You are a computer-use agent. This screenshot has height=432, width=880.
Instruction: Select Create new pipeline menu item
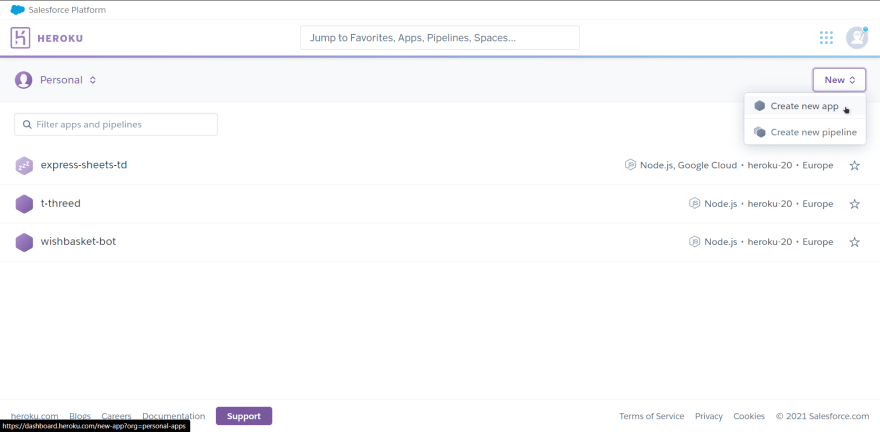805,132
